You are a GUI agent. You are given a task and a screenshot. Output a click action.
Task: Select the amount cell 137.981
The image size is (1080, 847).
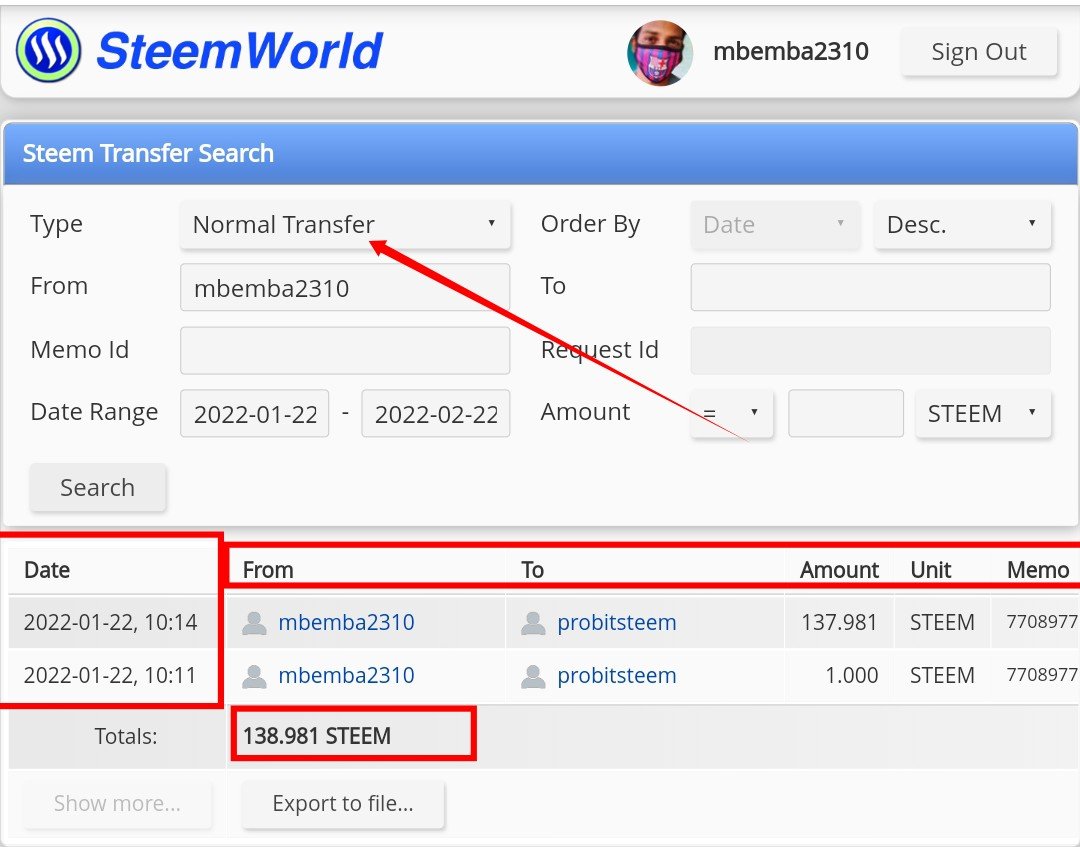pyautogui.click(x=839, y=623)
